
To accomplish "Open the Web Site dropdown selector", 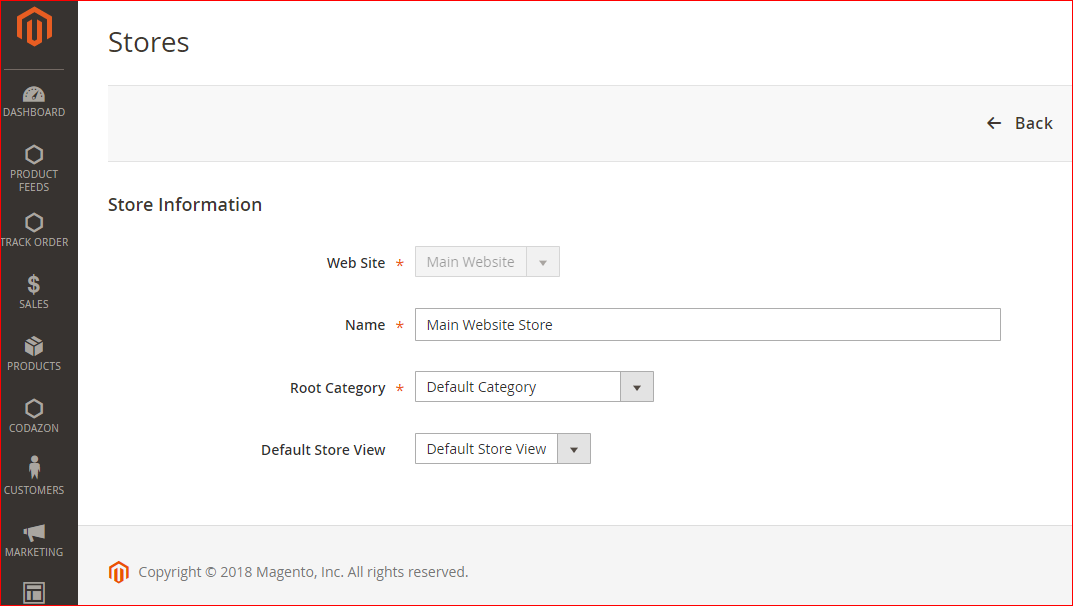I will [x=543, y=261].
